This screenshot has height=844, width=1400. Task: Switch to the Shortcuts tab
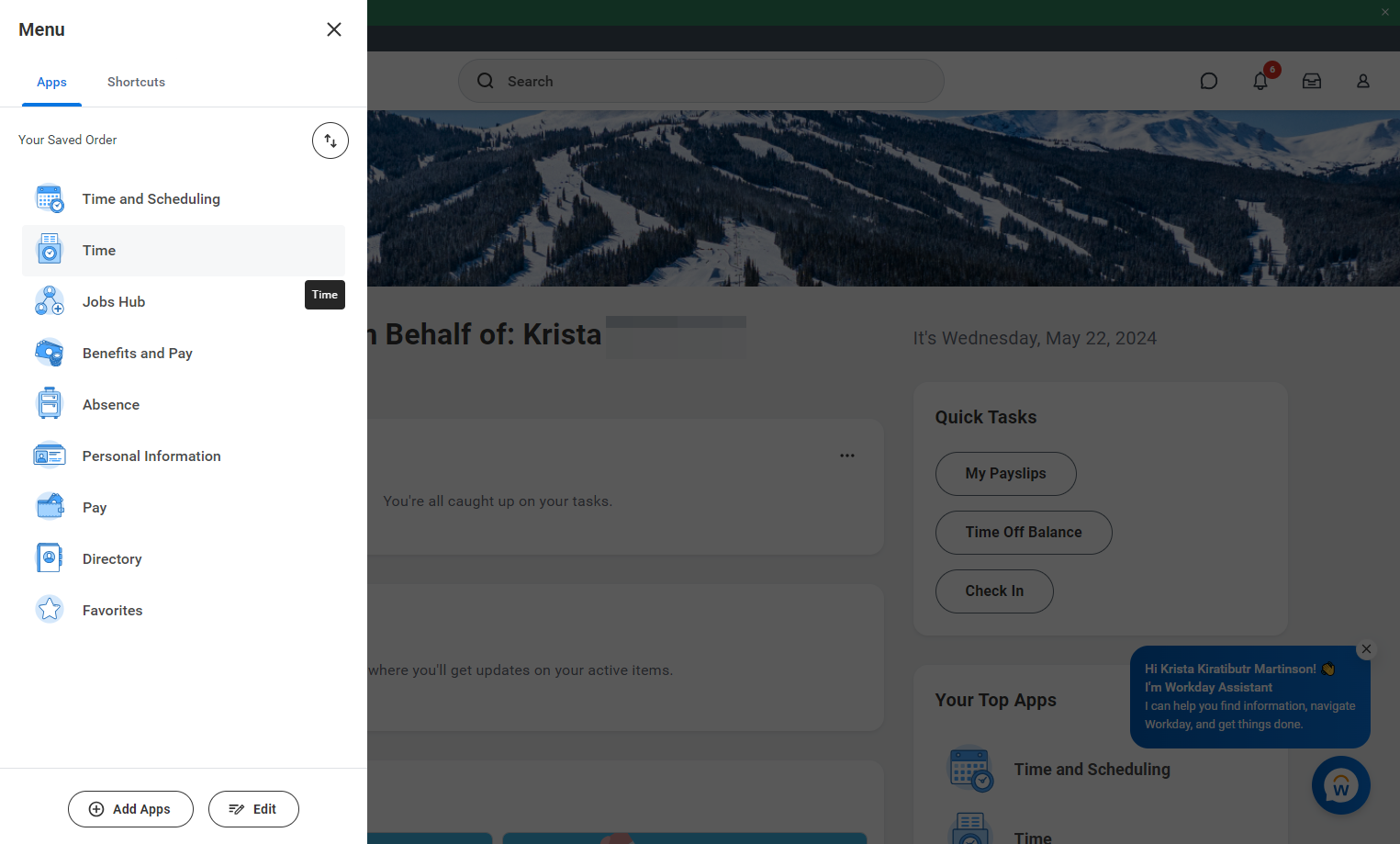(x=136, y=83)
